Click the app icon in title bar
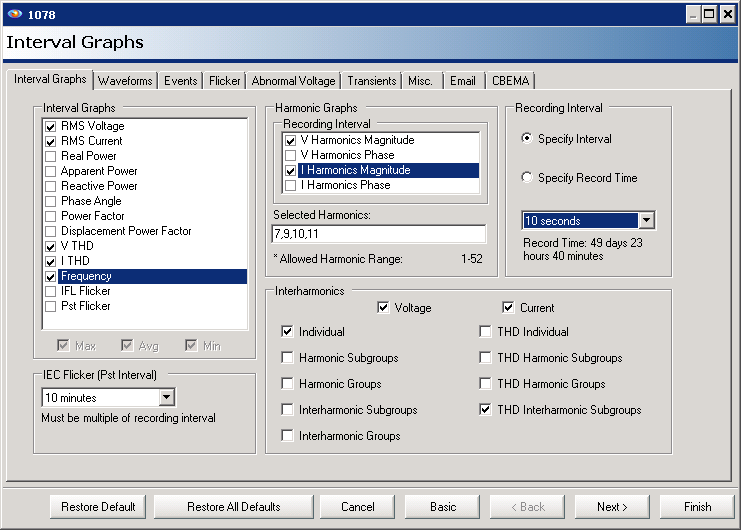The height and width of the screenshot is (530, 741). pyautogui.click(x=15, y=14)
